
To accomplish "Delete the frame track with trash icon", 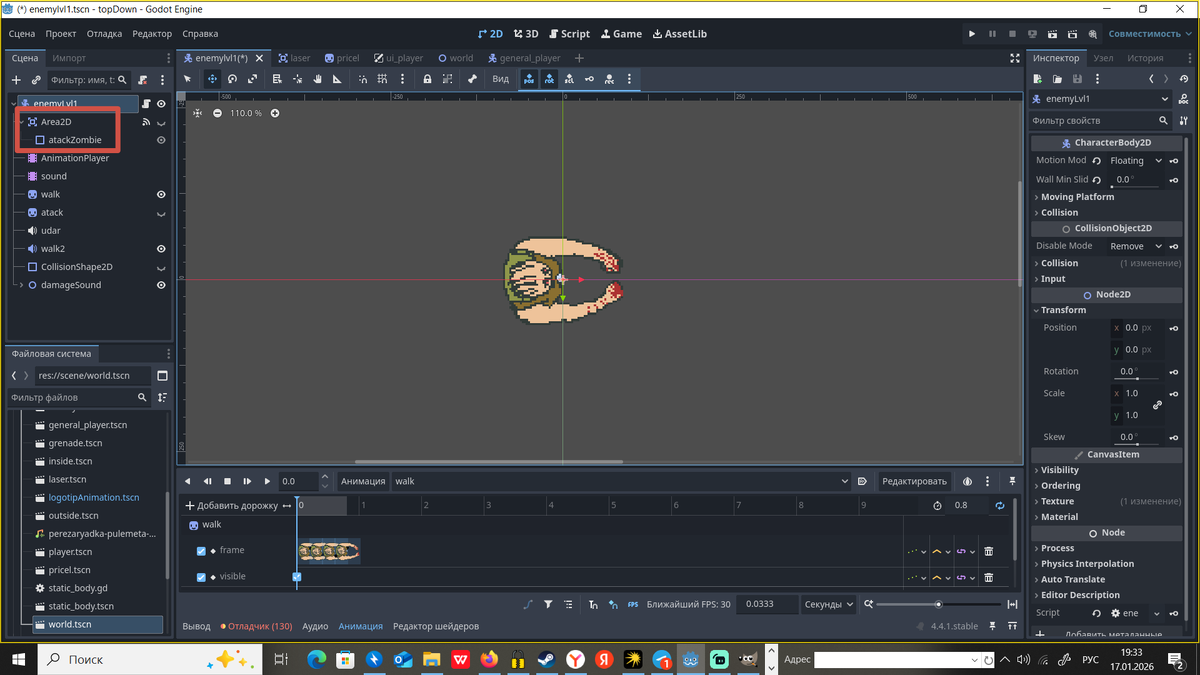I will 988,551.
